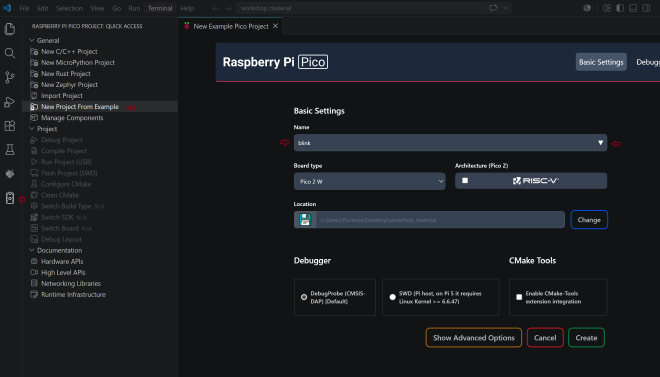Click Run Project (USB) entry
660x377 pixels.
[x=66, y=162]
